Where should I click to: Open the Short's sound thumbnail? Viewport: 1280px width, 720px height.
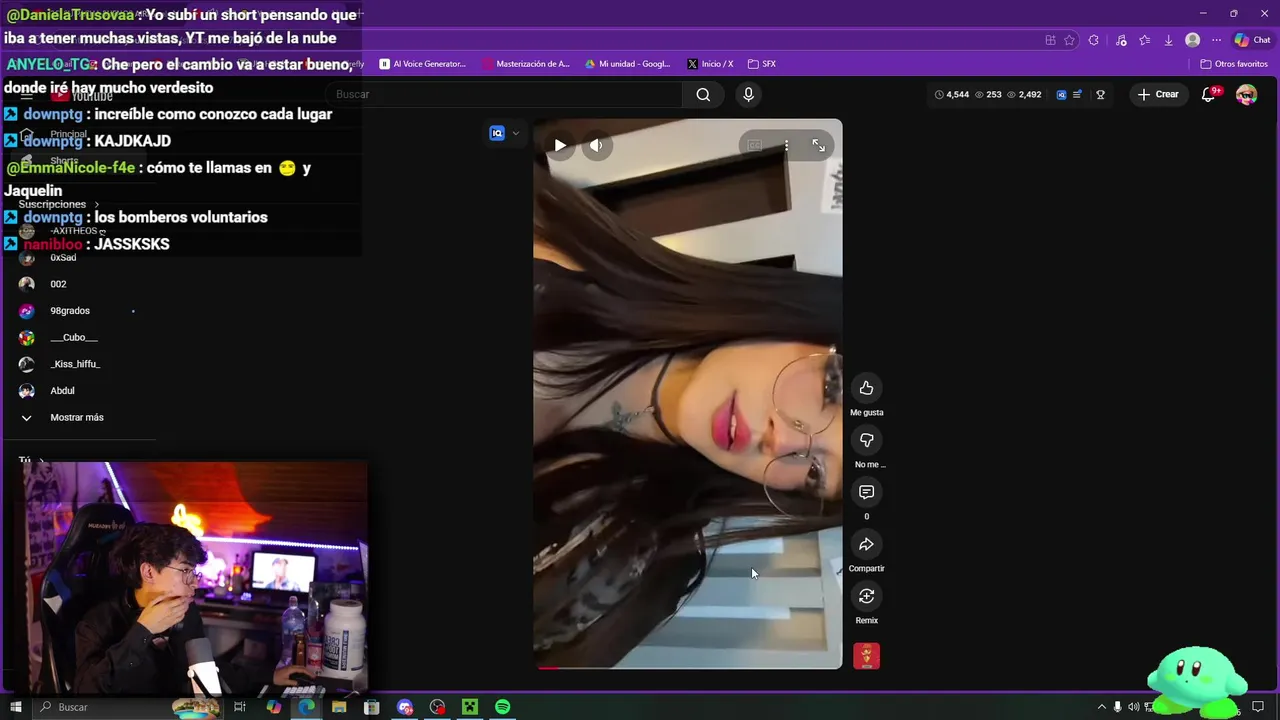tap(866, 656)
